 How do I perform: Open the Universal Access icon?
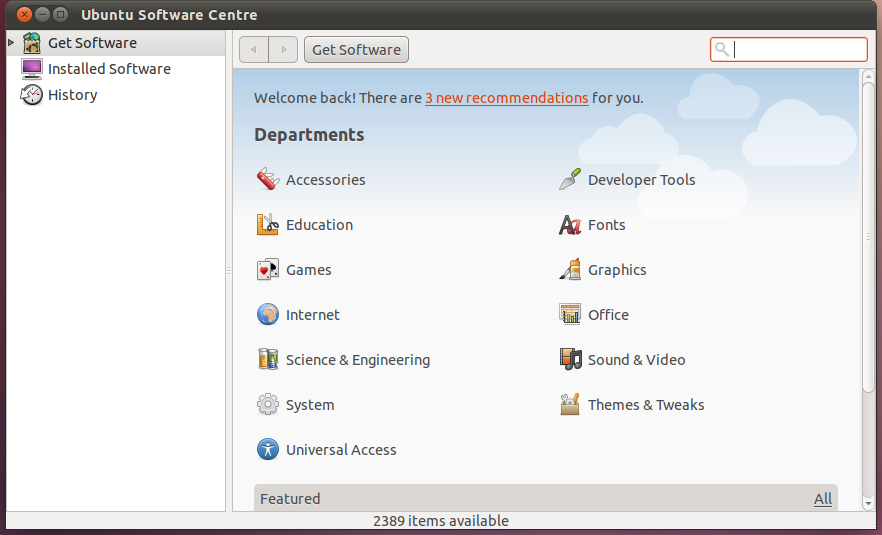(x=268, y=449)
